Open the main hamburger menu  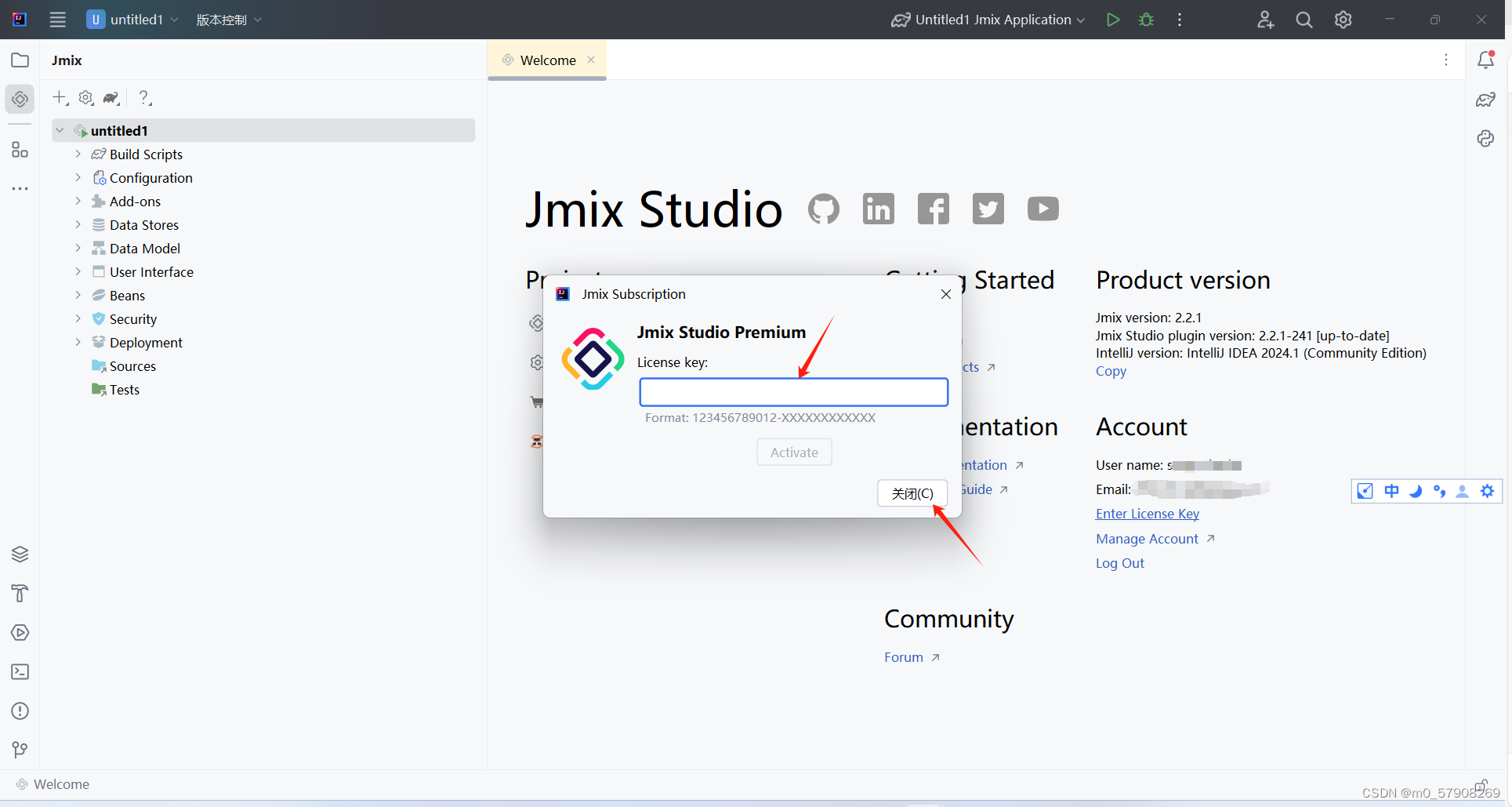point(57,20)
